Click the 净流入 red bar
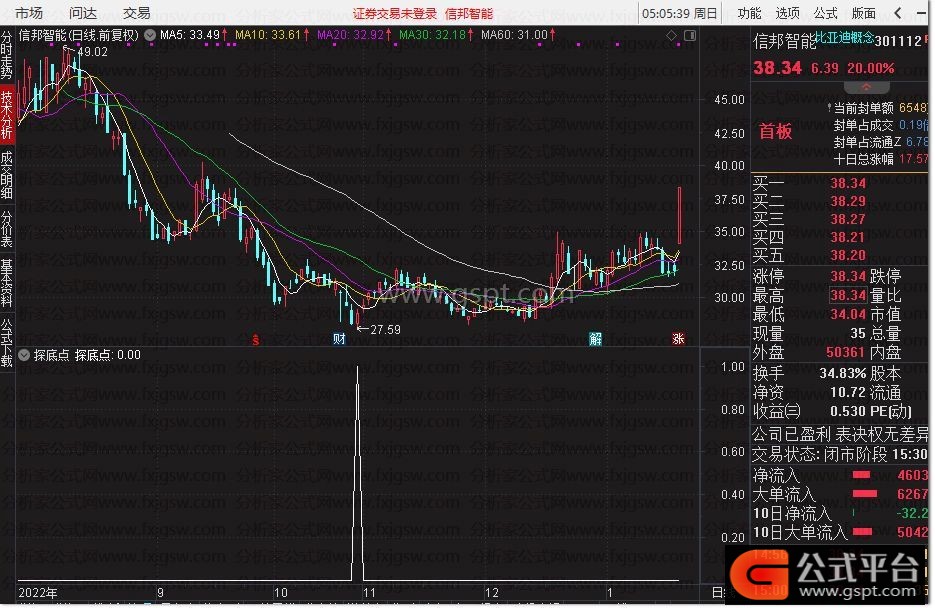 tap(861, 475)
